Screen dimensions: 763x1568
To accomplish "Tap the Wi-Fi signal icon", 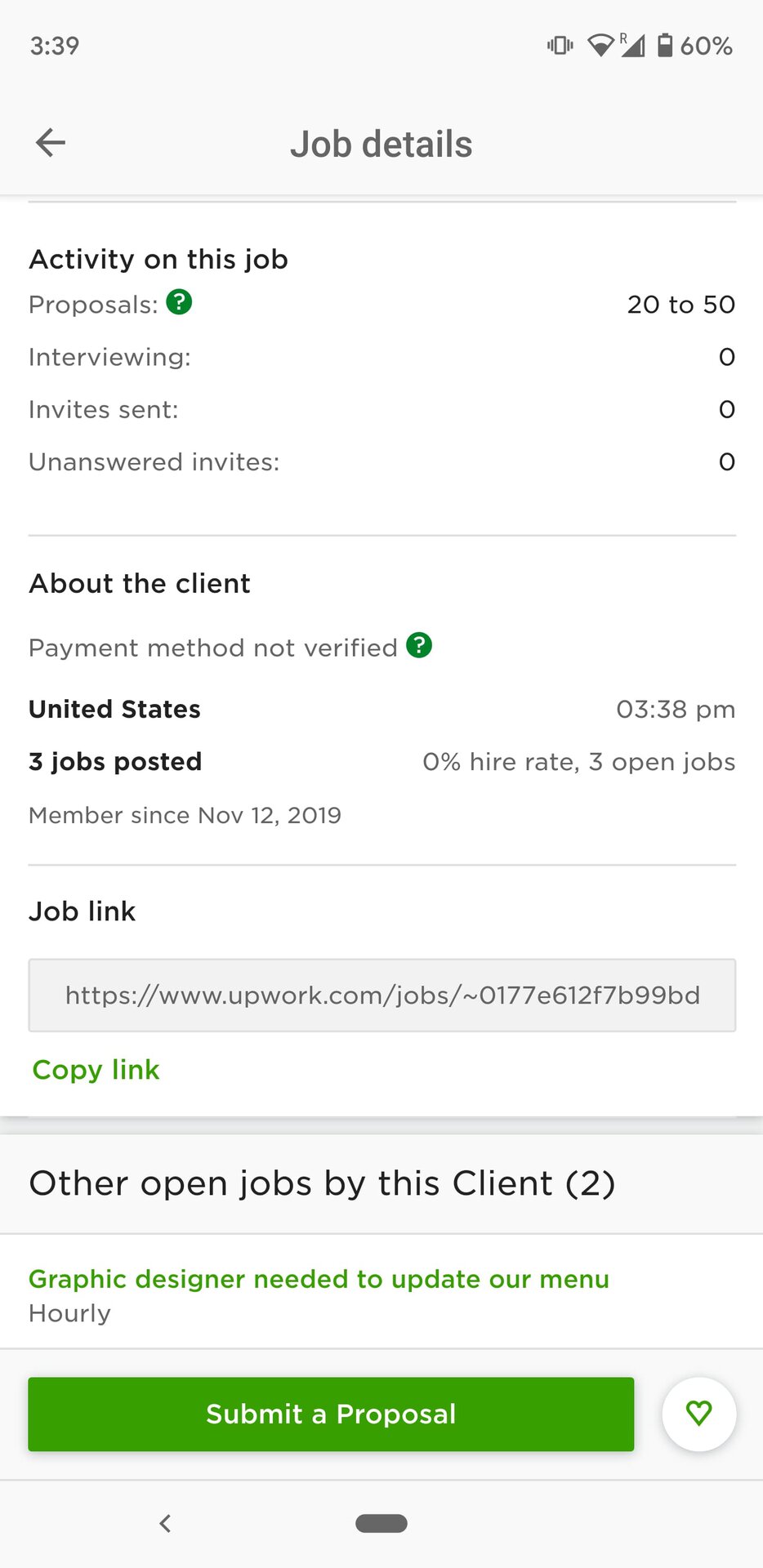I will [600, 45].
